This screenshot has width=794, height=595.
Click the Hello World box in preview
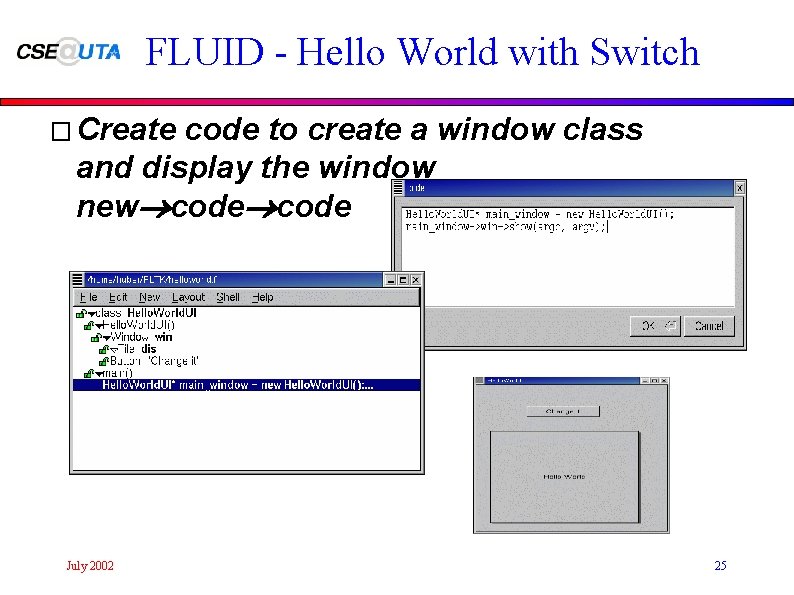(565, 477)
